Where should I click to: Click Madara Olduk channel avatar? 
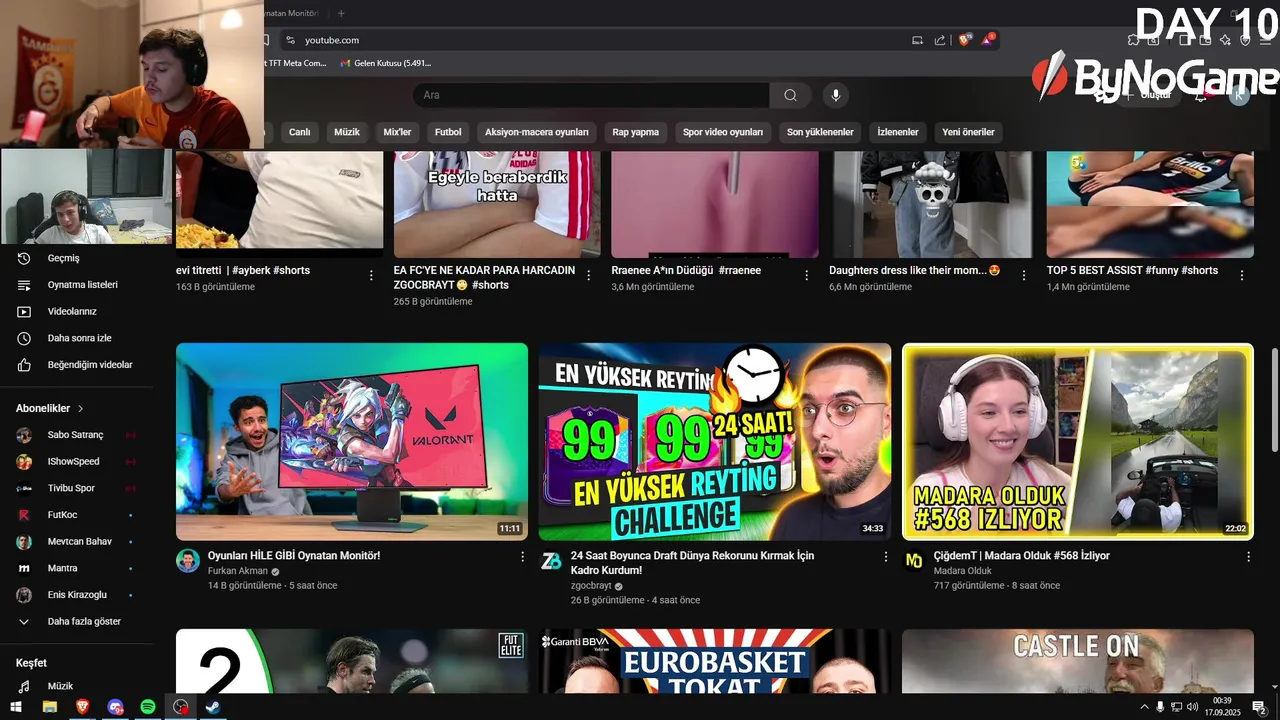pyautogui.click(x=914, y=560)
